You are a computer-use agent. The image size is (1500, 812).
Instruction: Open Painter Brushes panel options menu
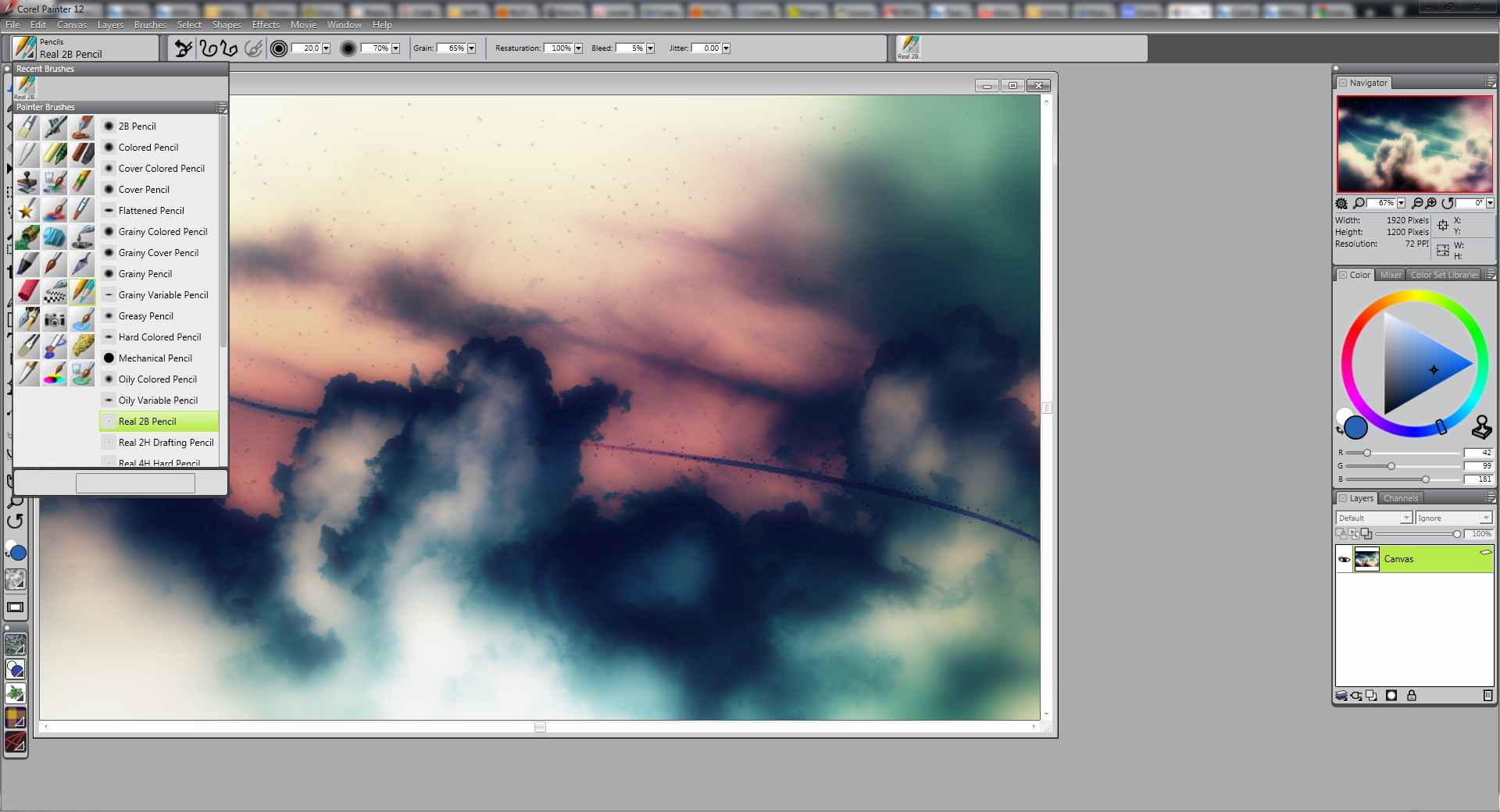(x=221, y=107)
